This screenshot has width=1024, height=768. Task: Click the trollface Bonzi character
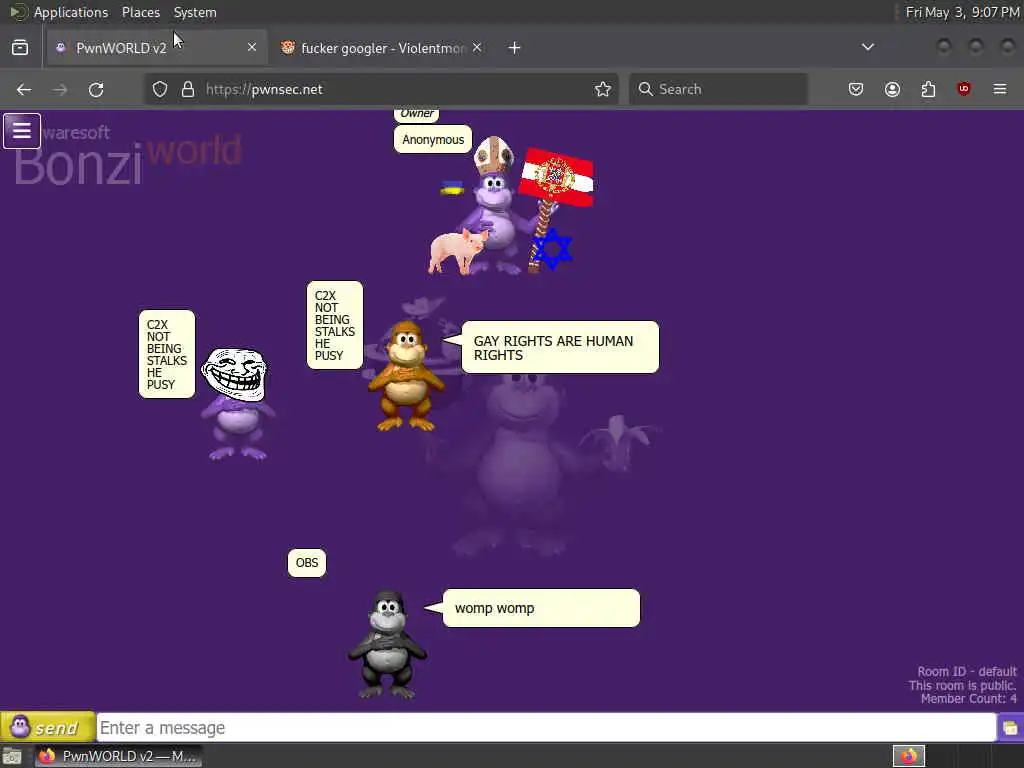click(235, 404)
